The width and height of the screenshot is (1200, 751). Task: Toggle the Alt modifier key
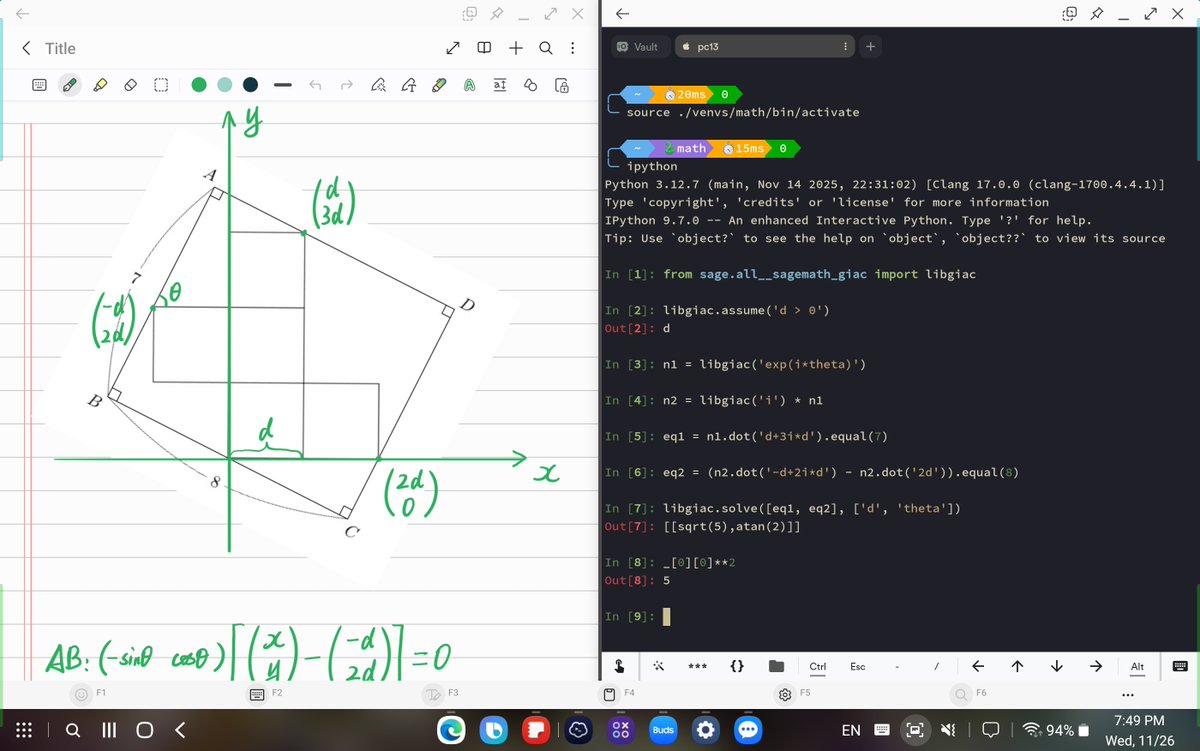click(1137, 666)
